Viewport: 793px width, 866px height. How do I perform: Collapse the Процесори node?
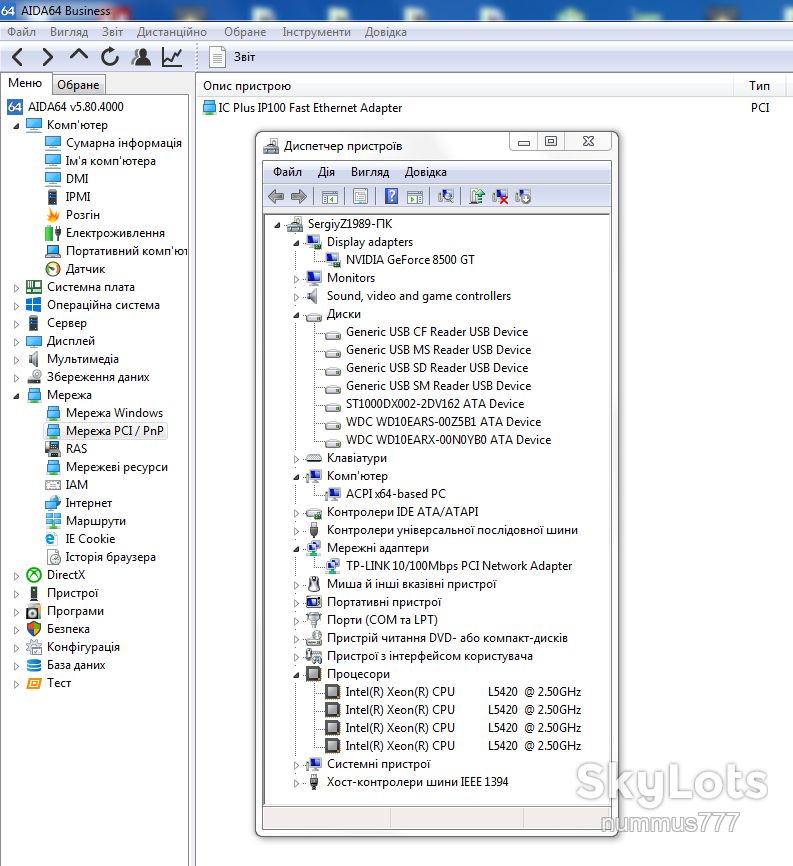(x=297, y=675)
